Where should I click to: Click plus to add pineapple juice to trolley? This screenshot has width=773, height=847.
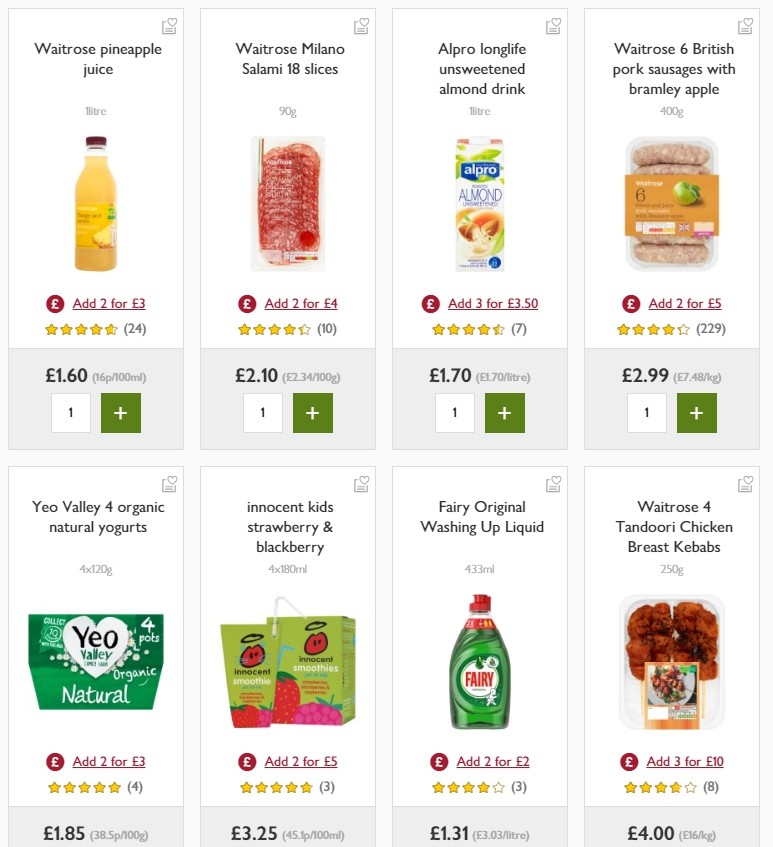pyautogui.click(x=121, y=412)
